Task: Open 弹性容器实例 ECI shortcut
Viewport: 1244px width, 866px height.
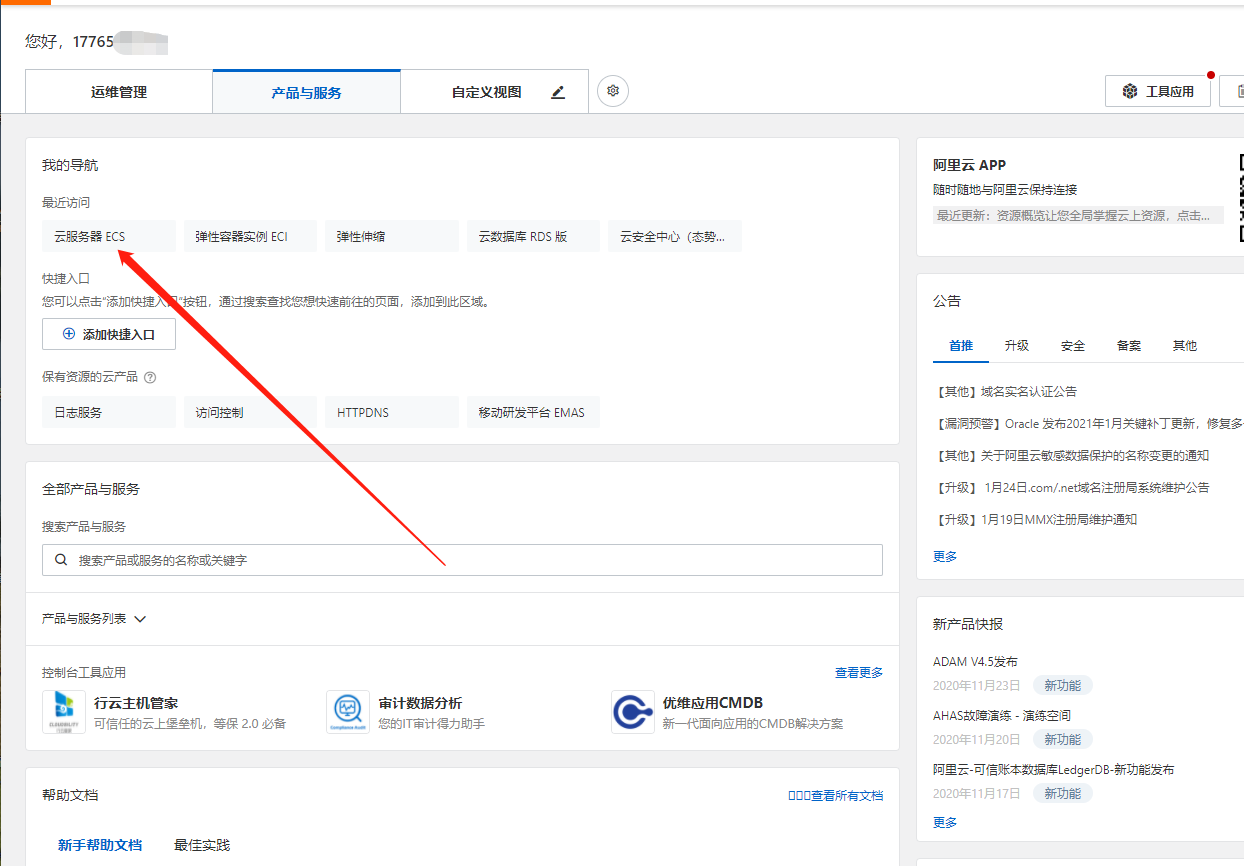Action: tap(250, 236)
